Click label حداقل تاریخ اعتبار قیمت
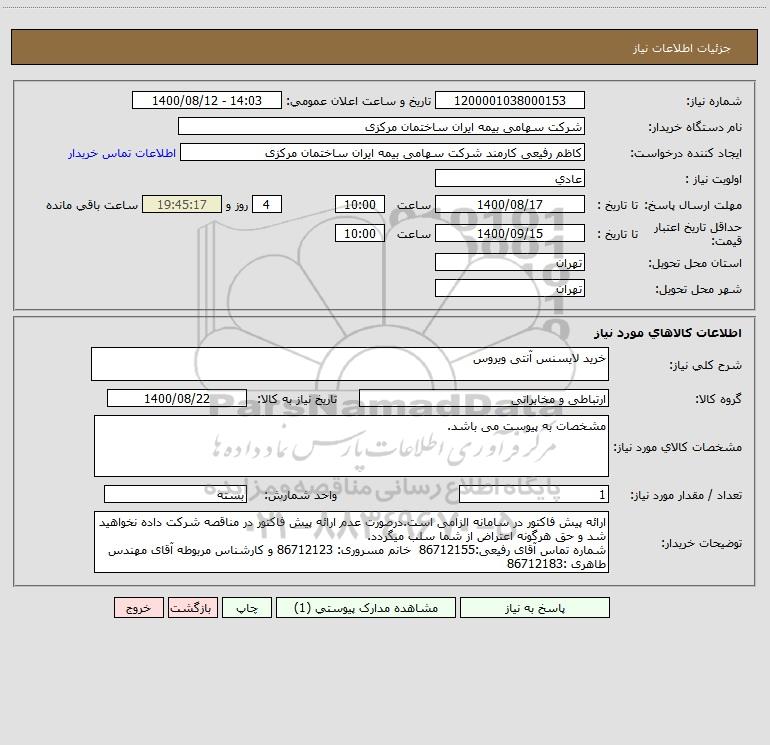 tap(698, 234)
